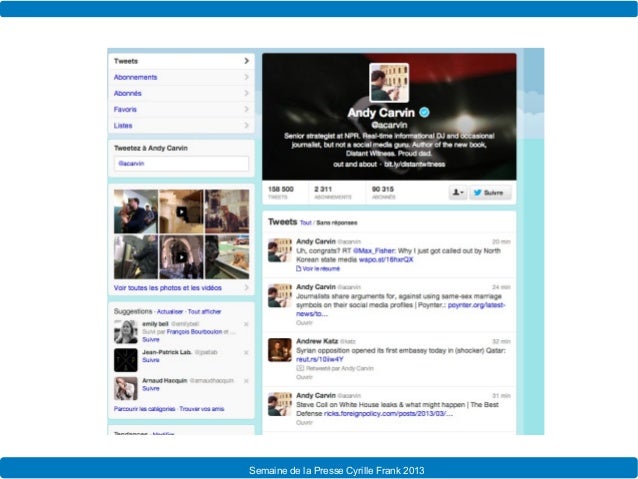Open the @Max_Fisher mention link
The width and height of the screenshot is (638, 479).
374,251
